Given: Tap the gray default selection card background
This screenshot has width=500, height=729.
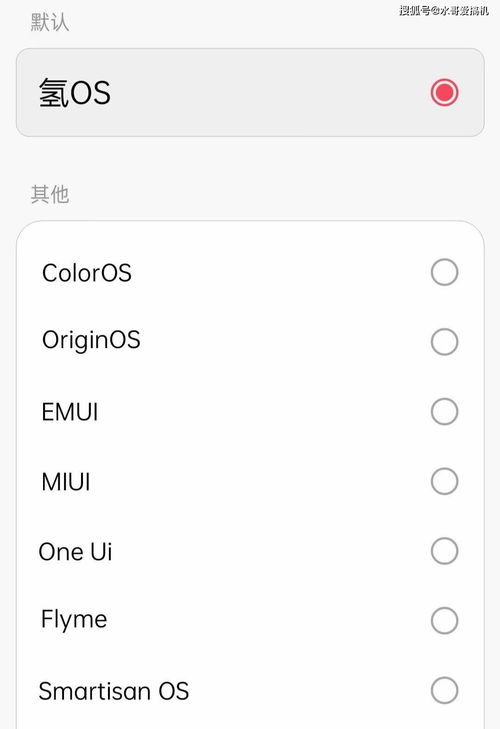Looking at the screenshot, I should [250, 93].
